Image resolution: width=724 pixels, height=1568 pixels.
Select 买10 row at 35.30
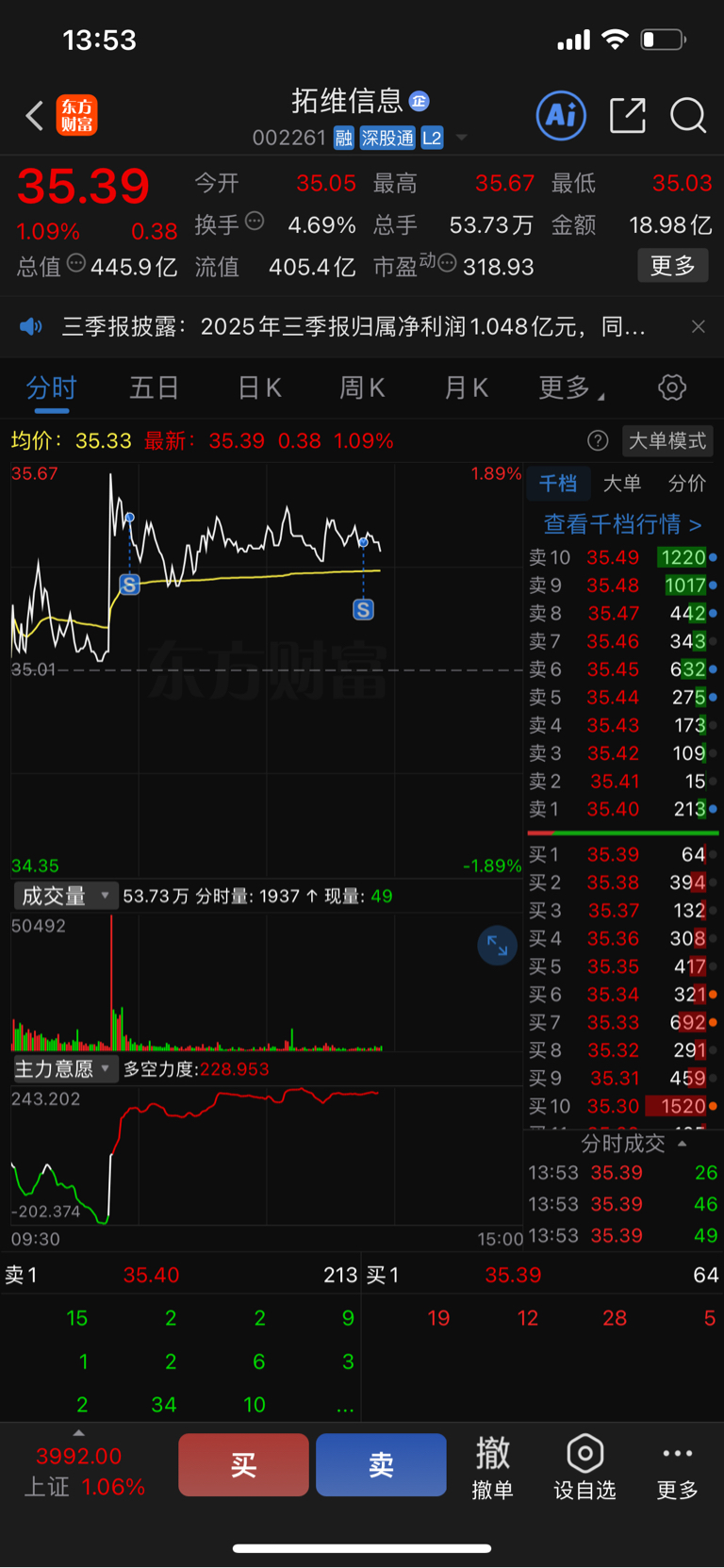point(622,1106)
